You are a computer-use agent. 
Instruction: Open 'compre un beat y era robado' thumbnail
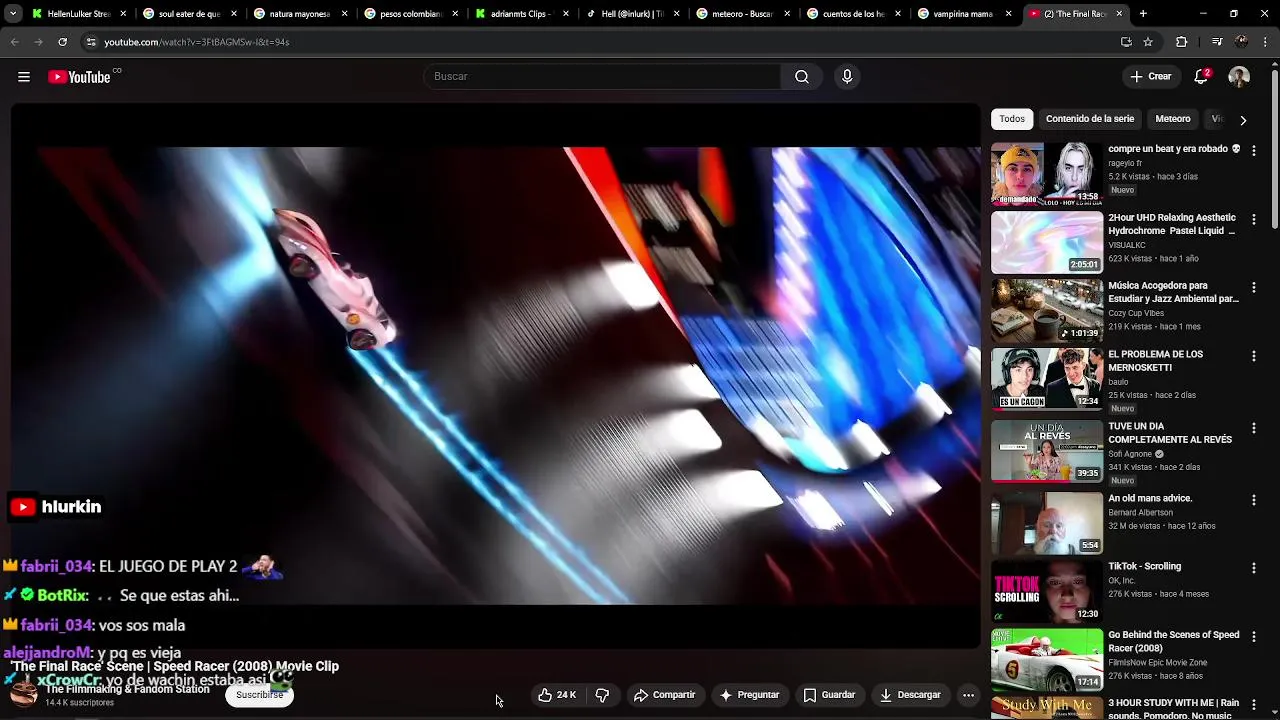tap(1047, 174)
